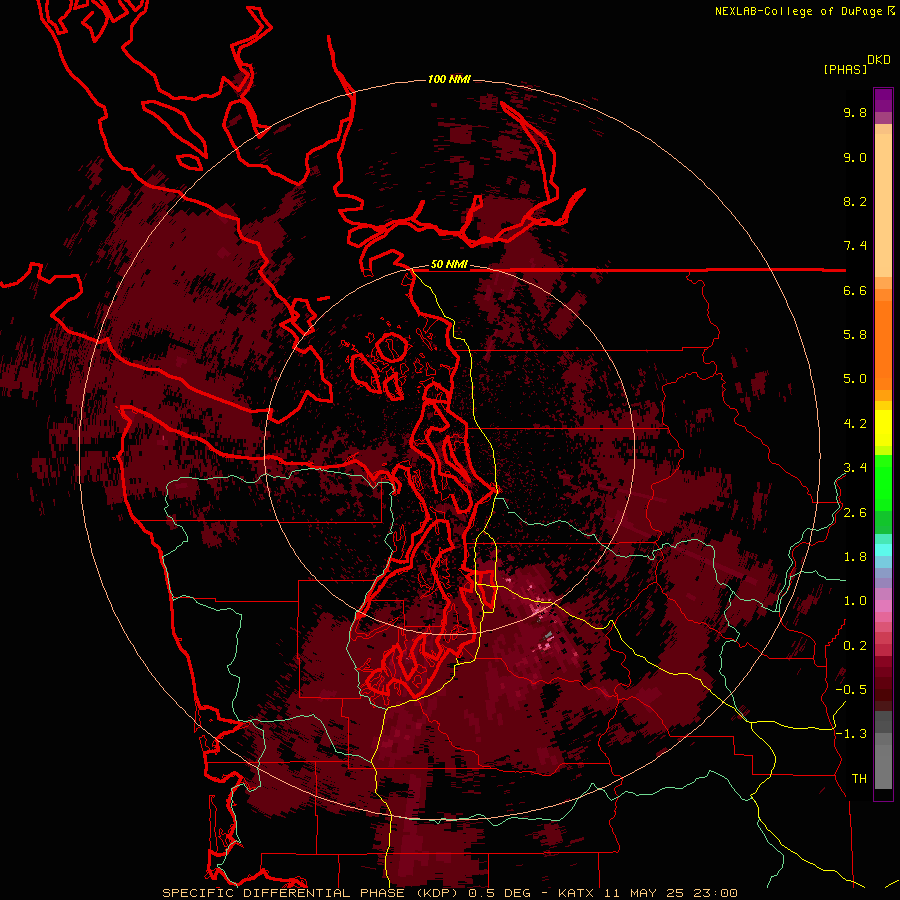900x900 pixels.
Task: Click the [PHAS] legend heading
Action: (845, 69)
